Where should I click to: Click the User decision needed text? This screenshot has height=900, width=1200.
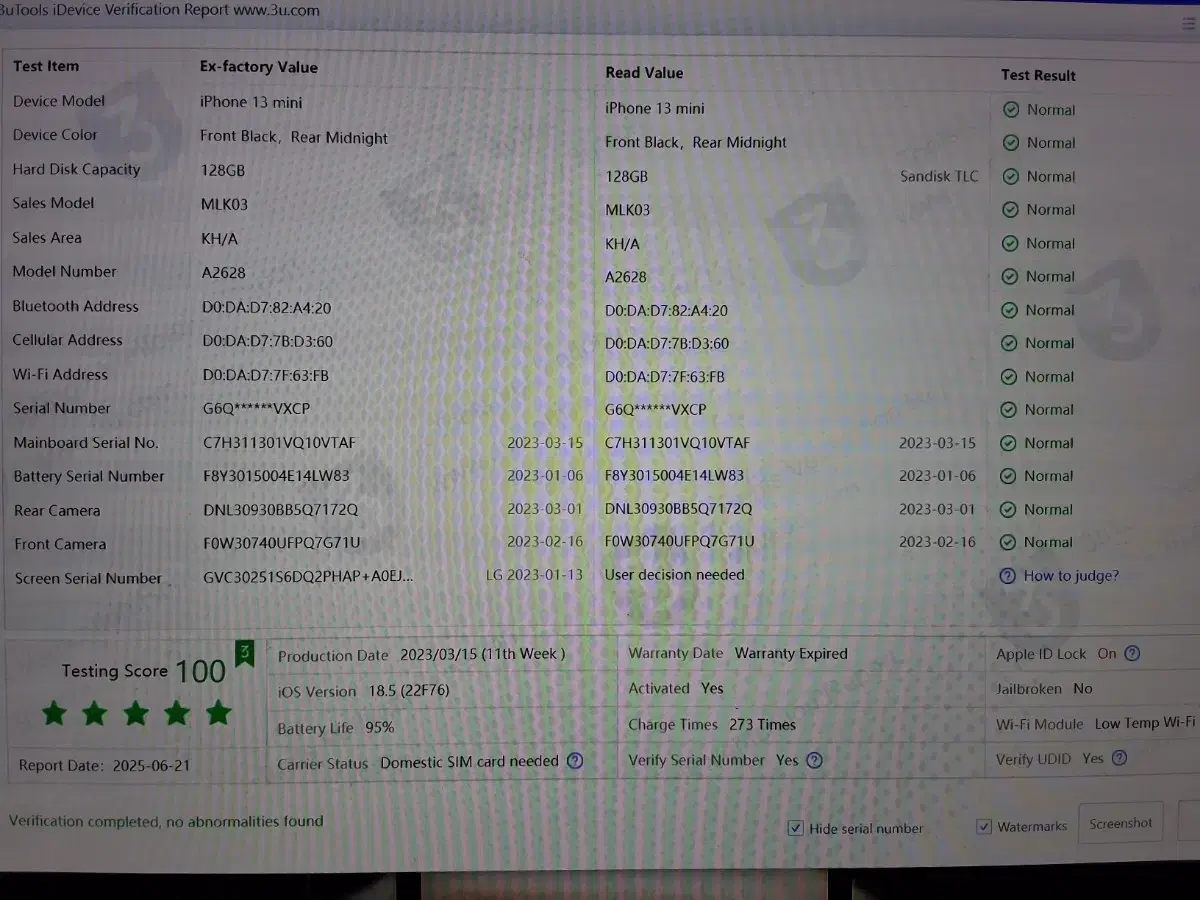point(674,575)
